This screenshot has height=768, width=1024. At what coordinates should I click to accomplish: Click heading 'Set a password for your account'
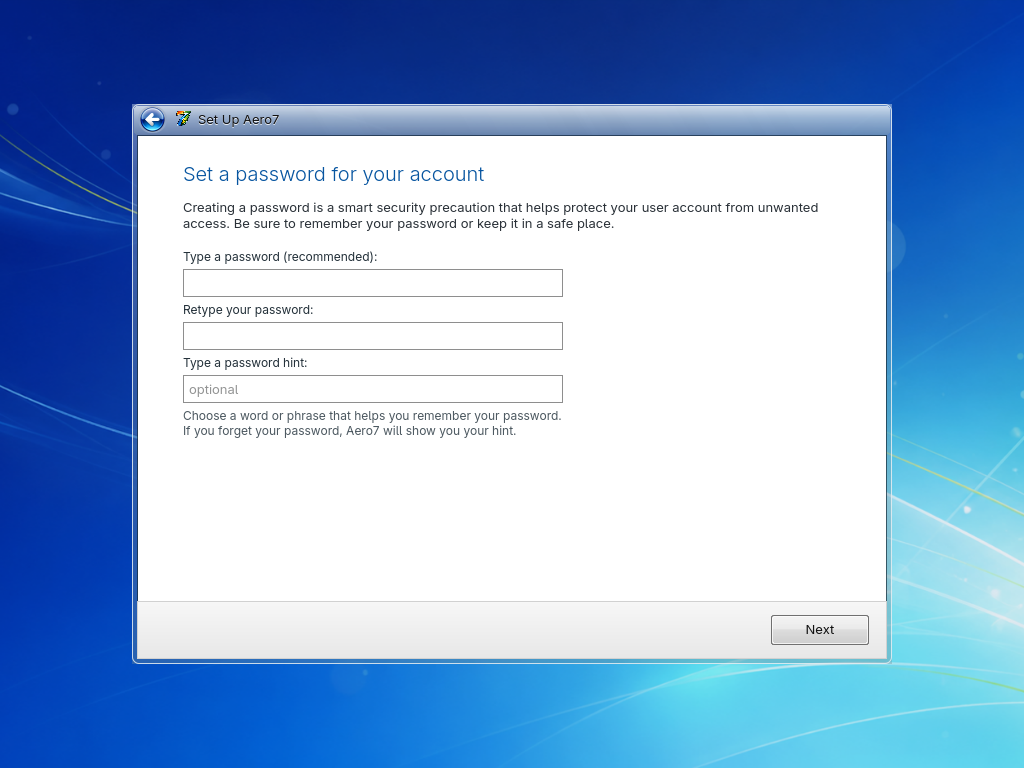[x=333, y=174]
